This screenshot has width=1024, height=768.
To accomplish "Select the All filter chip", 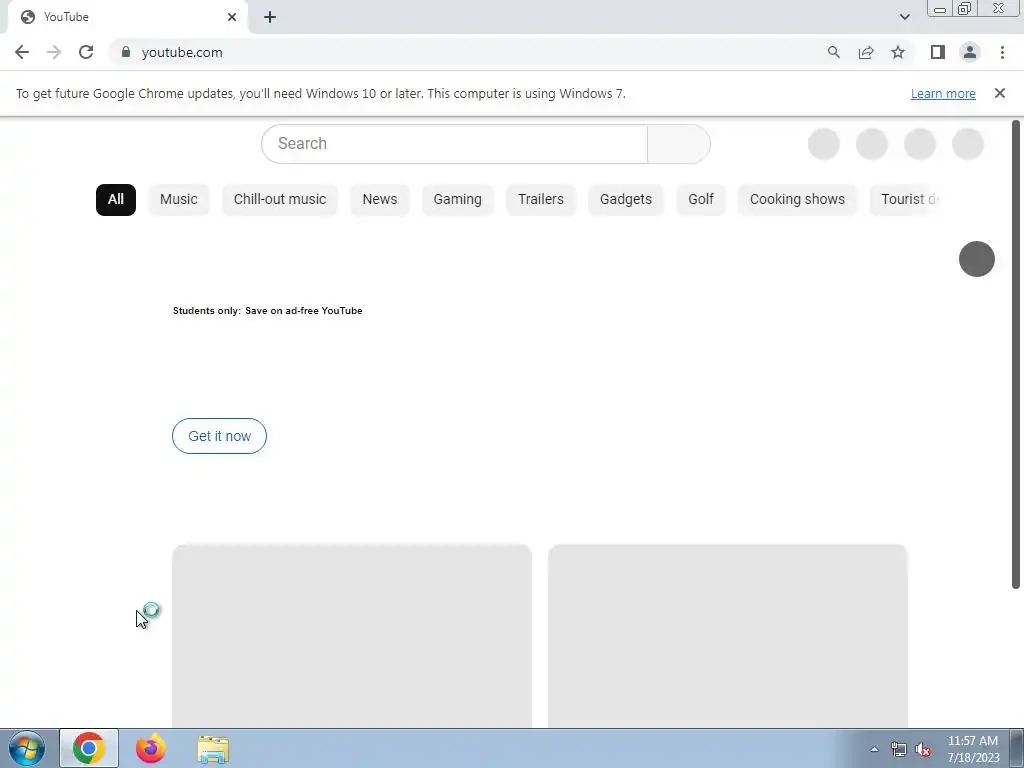I will (x=116, y=199).
